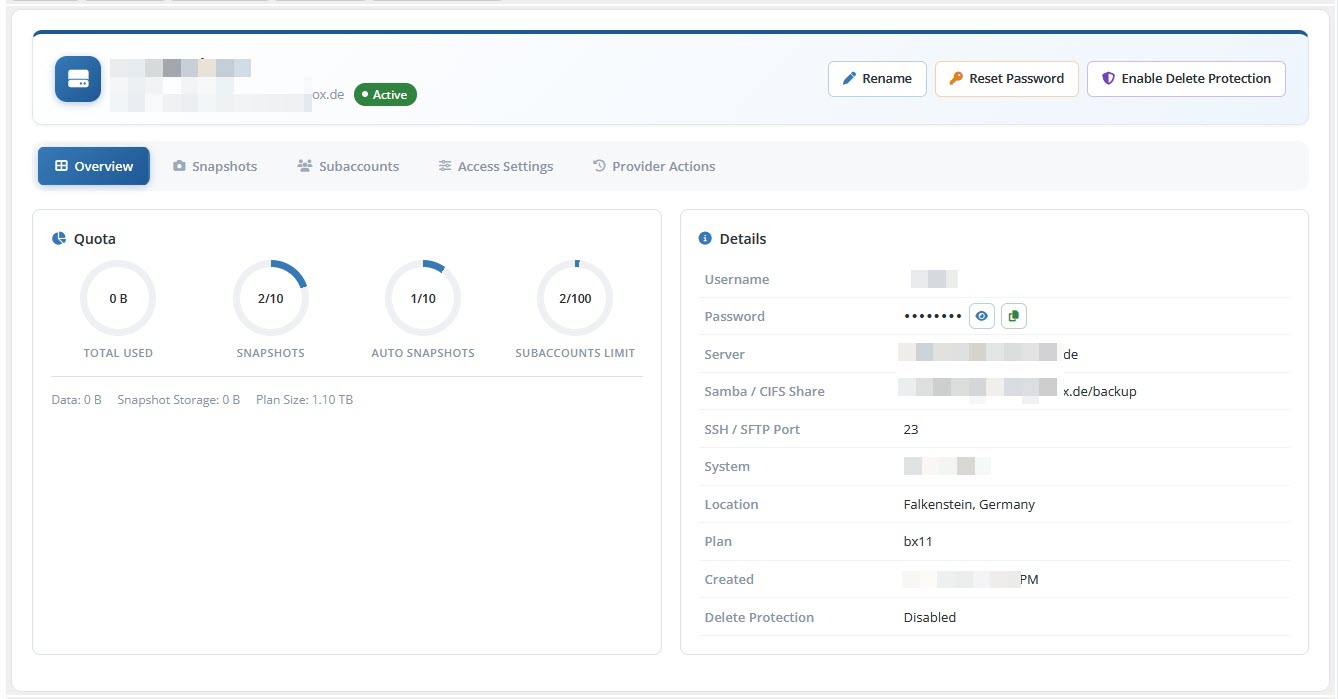Open the Overview tab
The image size is (1338, 699).
94,166
